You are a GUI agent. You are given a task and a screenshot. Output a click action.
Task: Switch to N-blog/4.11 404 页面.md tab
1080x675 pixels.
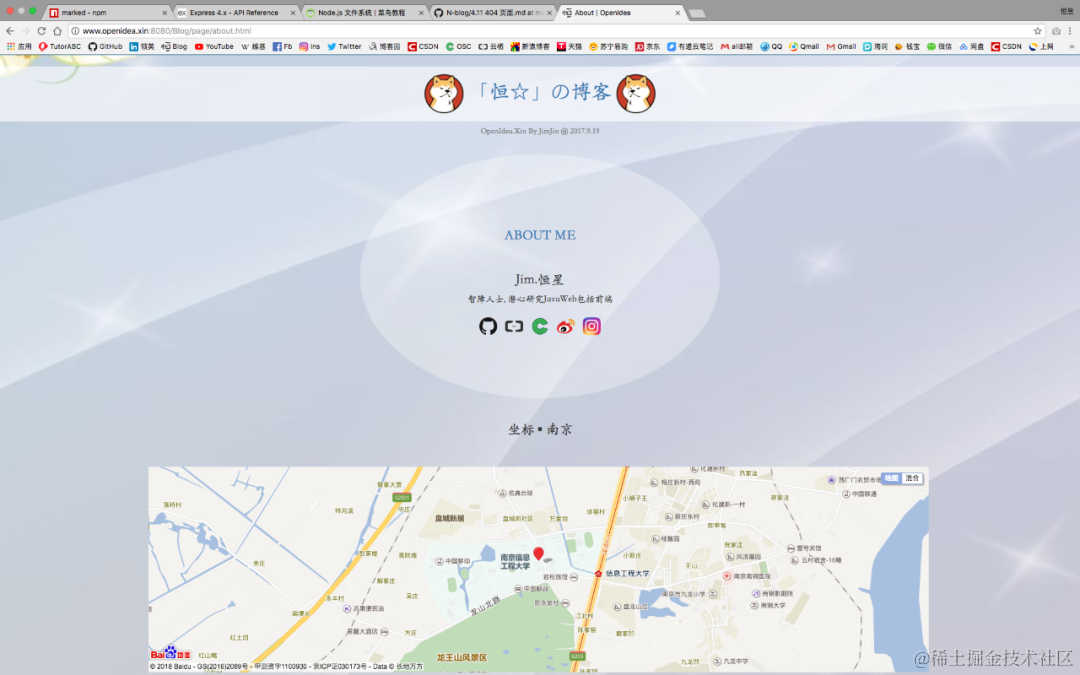(x=492, y=12)
